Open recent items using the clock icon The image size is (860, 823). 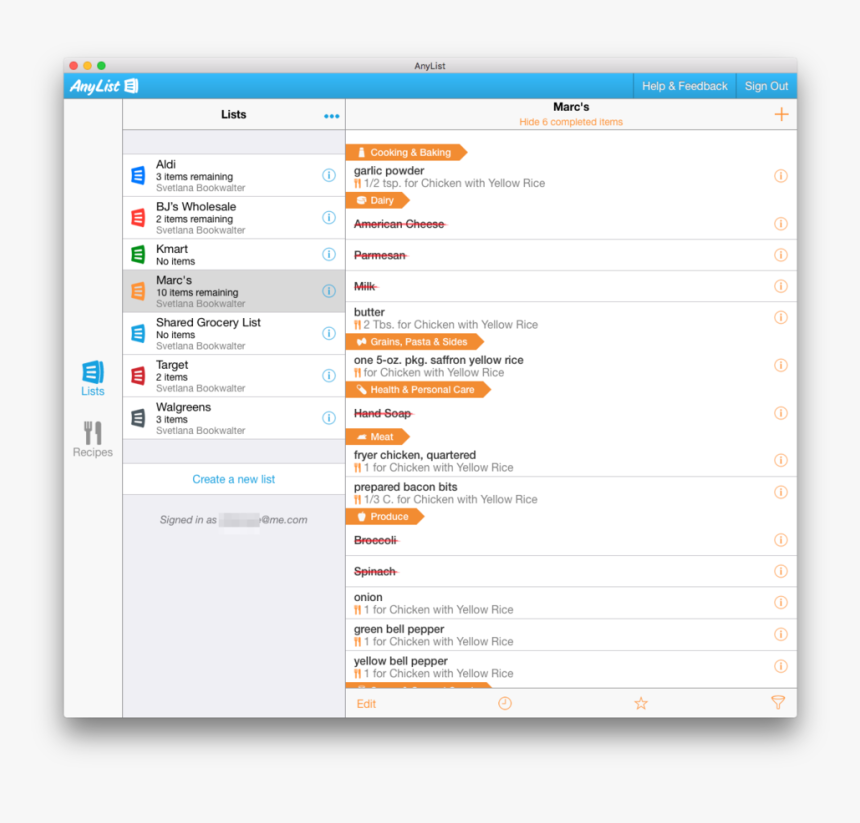tap(504, 703)
